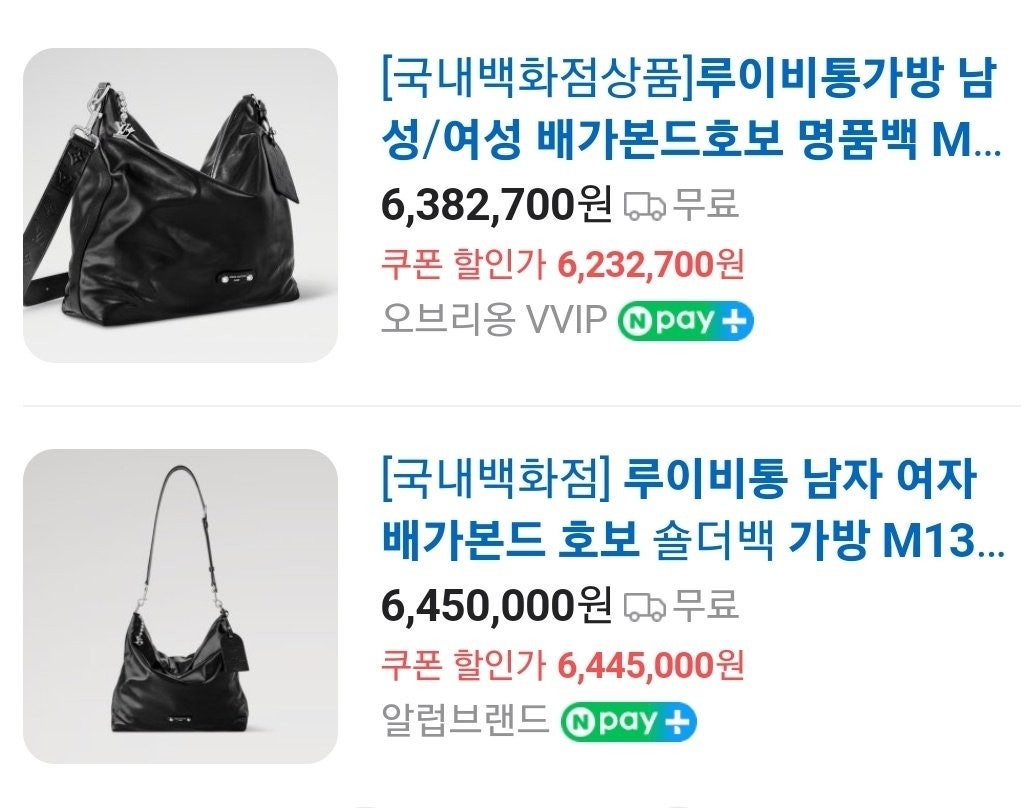The height and width of the screenshot is (808, 1036).
Task: Click the delivery truck icon on first listing
Action: coord(646,205)
